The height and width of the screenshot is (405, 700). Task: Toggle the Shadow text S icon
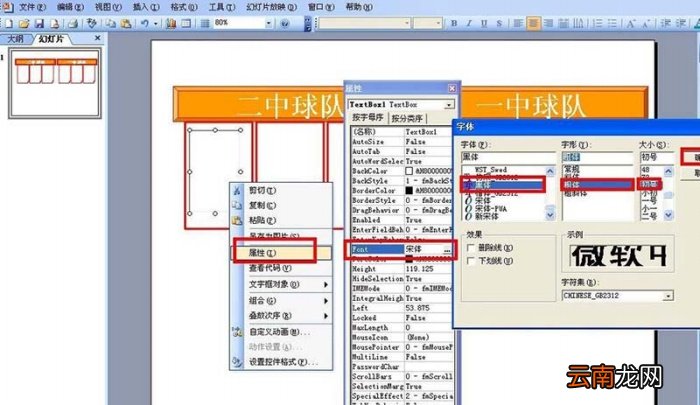pos(499,23)
